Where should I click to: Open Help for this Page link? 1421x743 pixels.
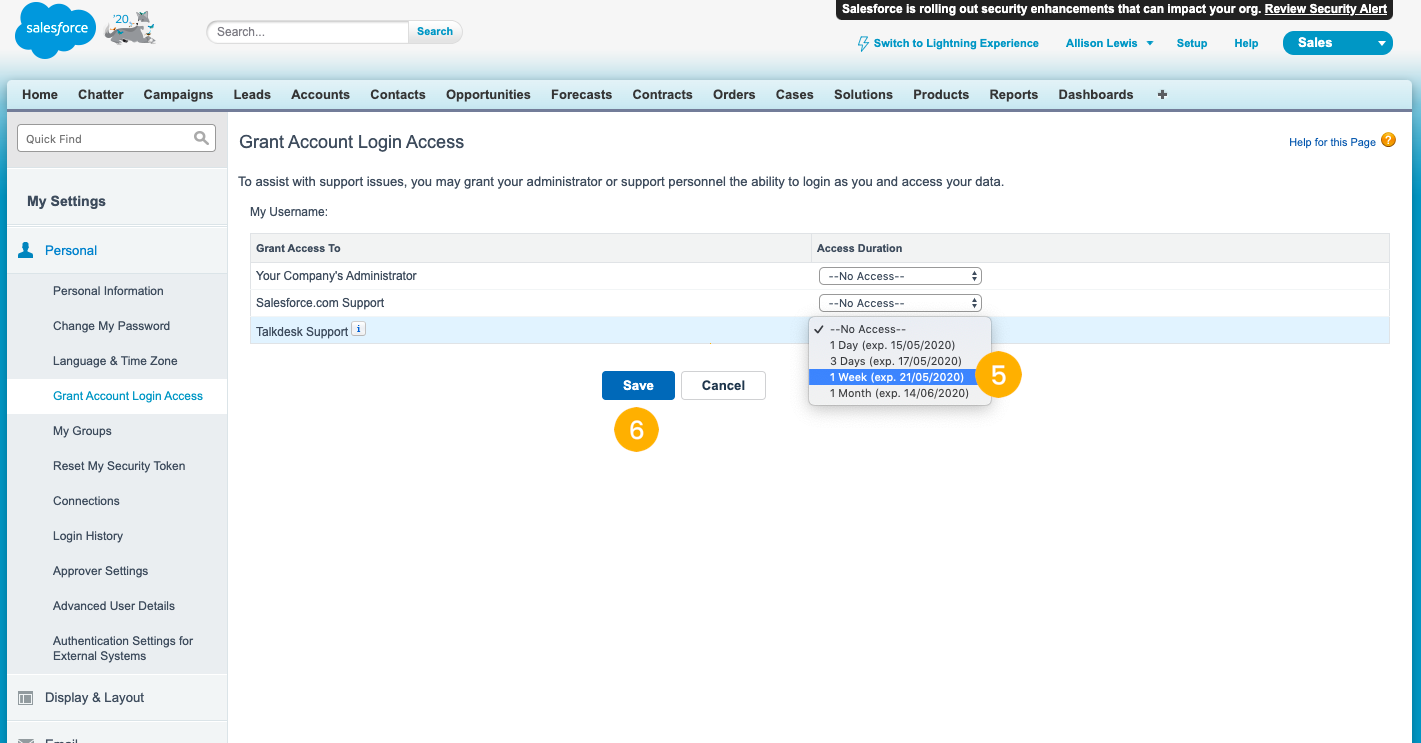[x=1332, y=143]
